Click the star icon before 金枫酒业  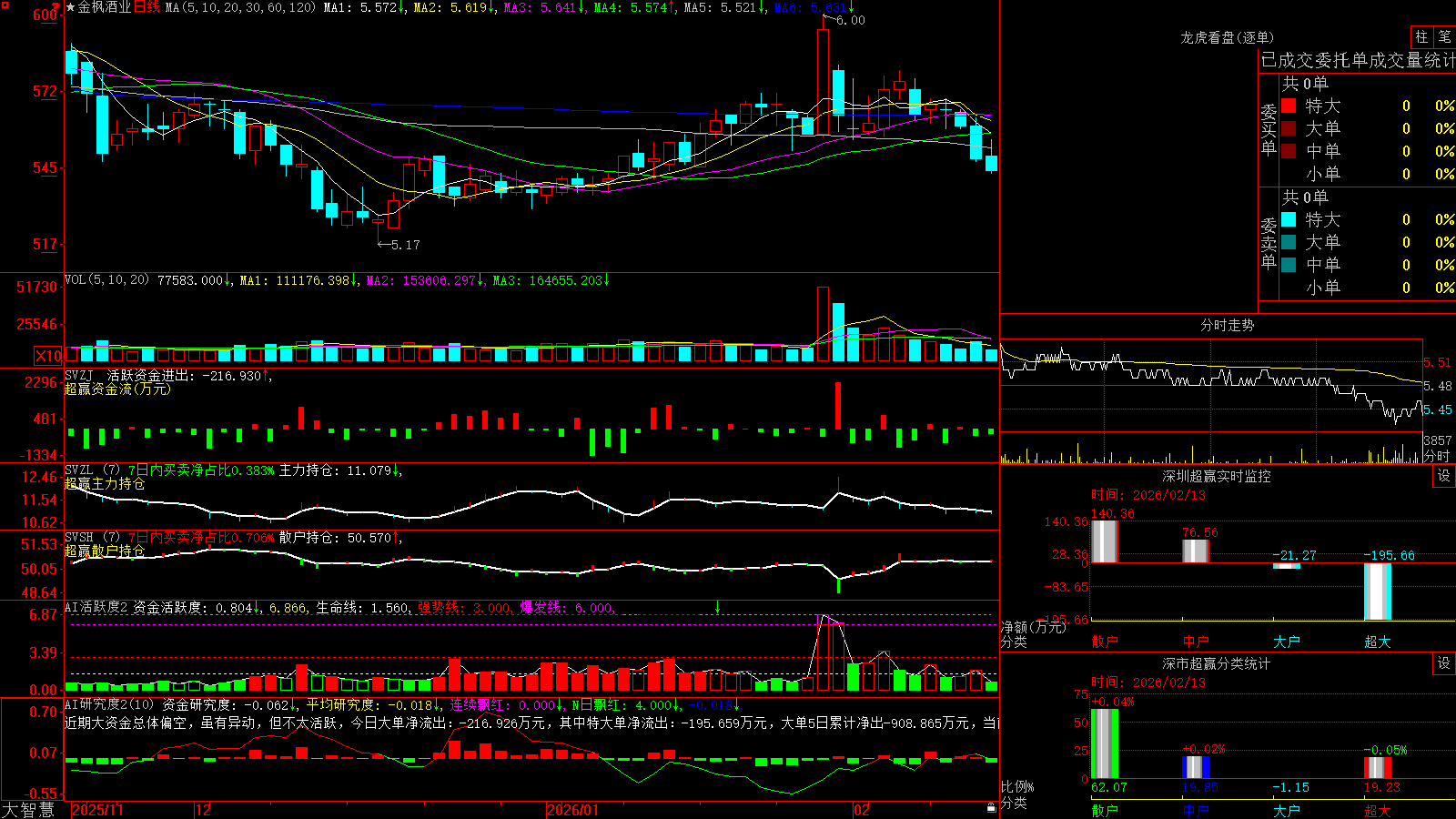click(71, 7)
